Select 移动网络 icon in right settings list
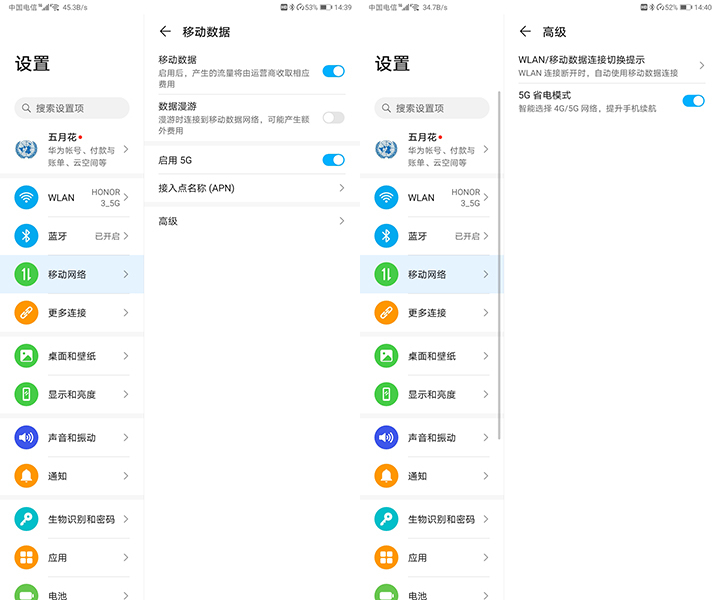The height and width of the screenshot is (600, 720). tap(386, 275)
